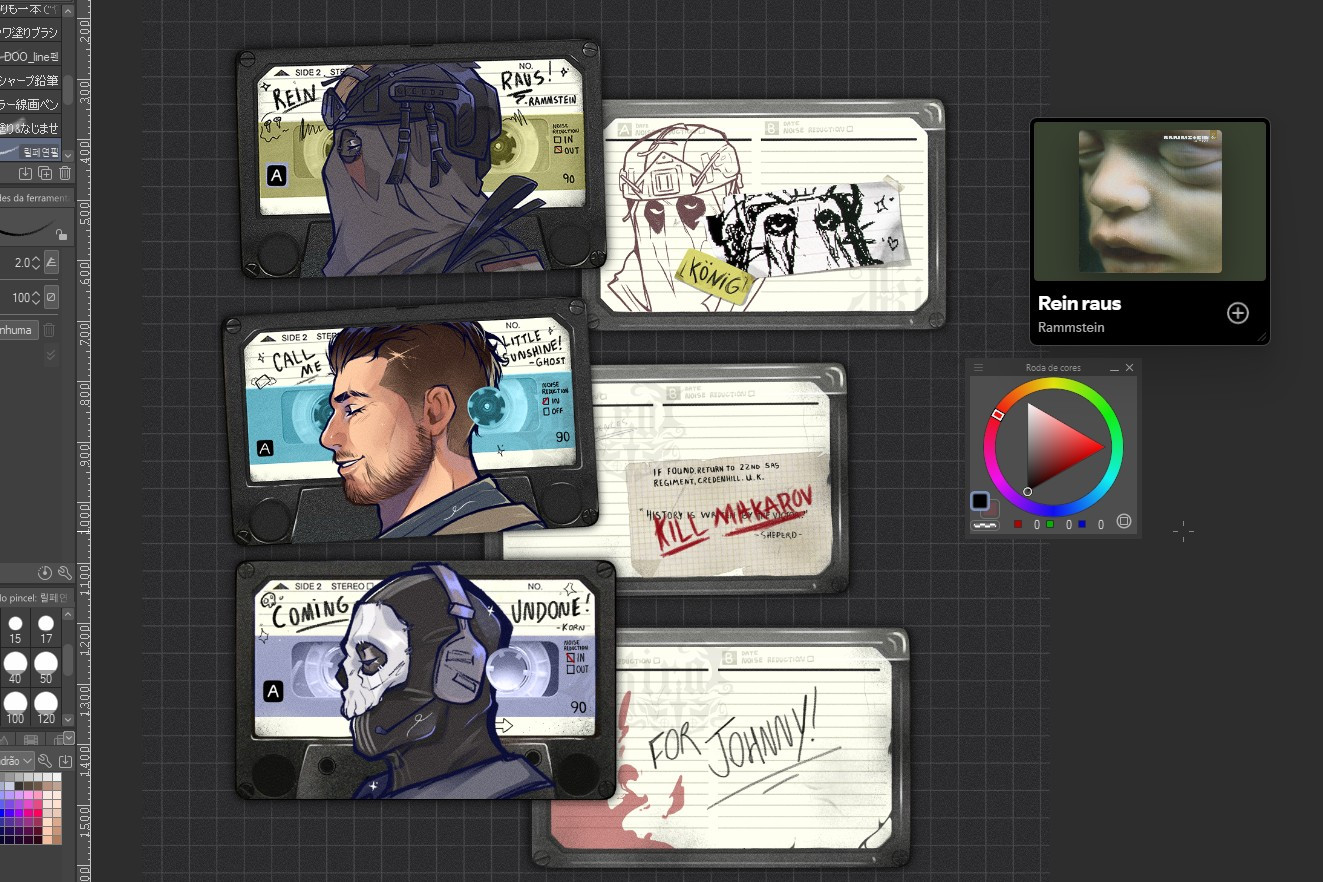Image resolution: width=1323 pixels, height=882 pixels.
Task: Click the stopwatch icon in tool property footer
Action: coord(45,573)
